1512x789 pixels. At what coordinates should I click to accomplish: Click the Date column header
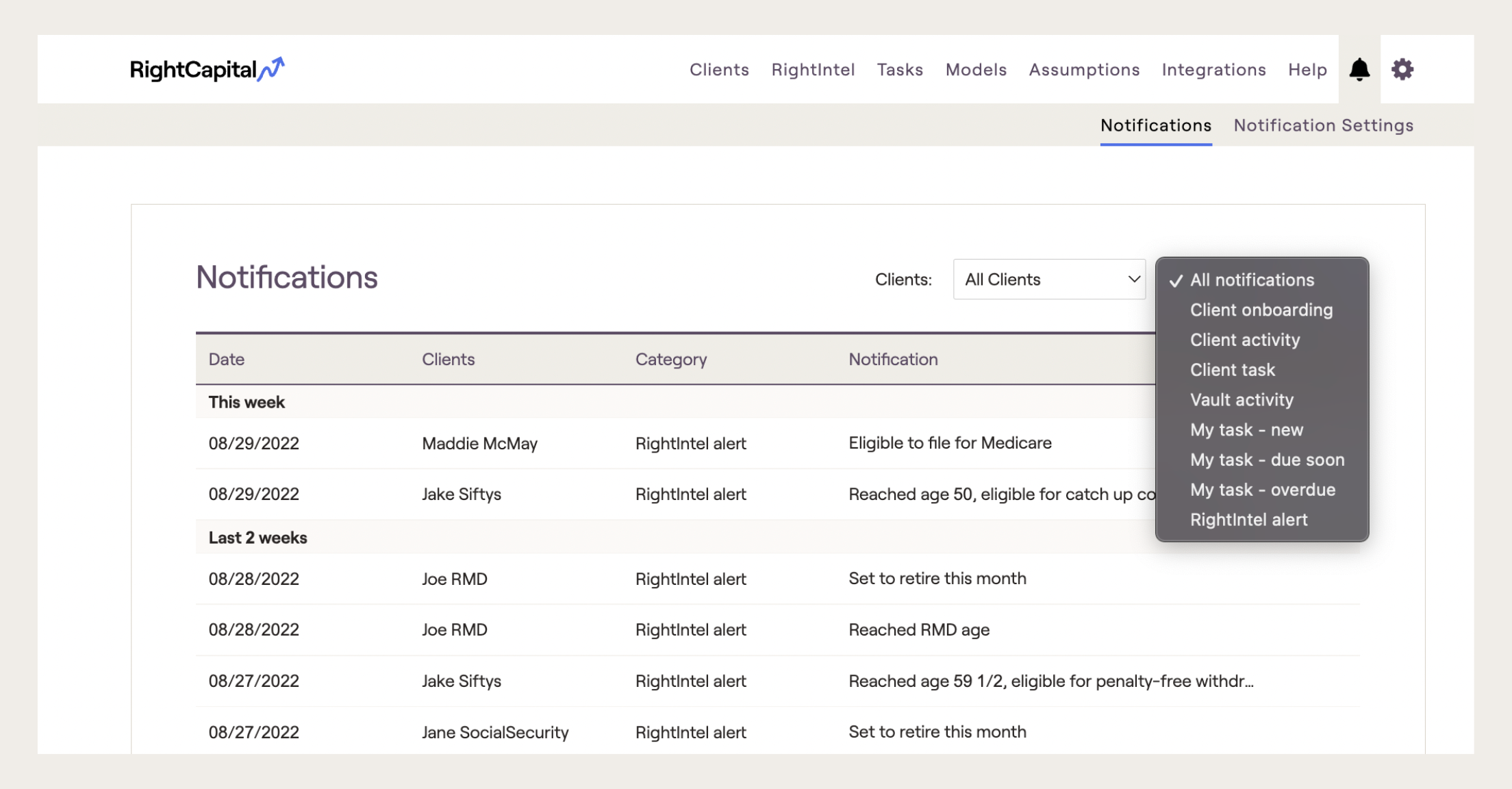[227, 360]
